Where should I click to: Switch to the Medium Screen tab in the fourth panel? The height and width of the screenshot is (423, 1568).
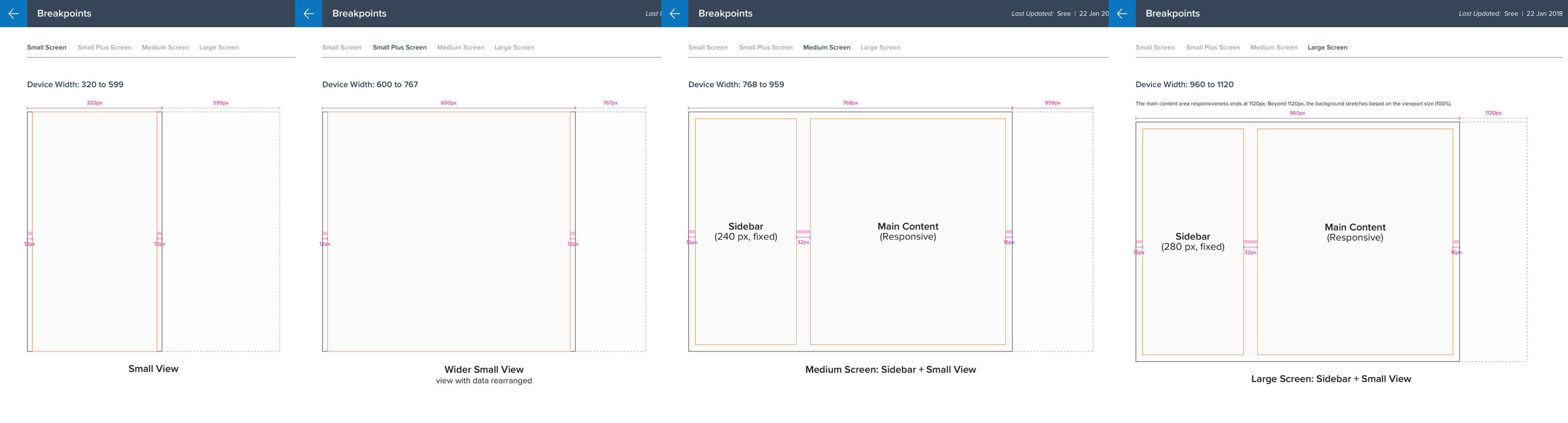[1274, 47]
